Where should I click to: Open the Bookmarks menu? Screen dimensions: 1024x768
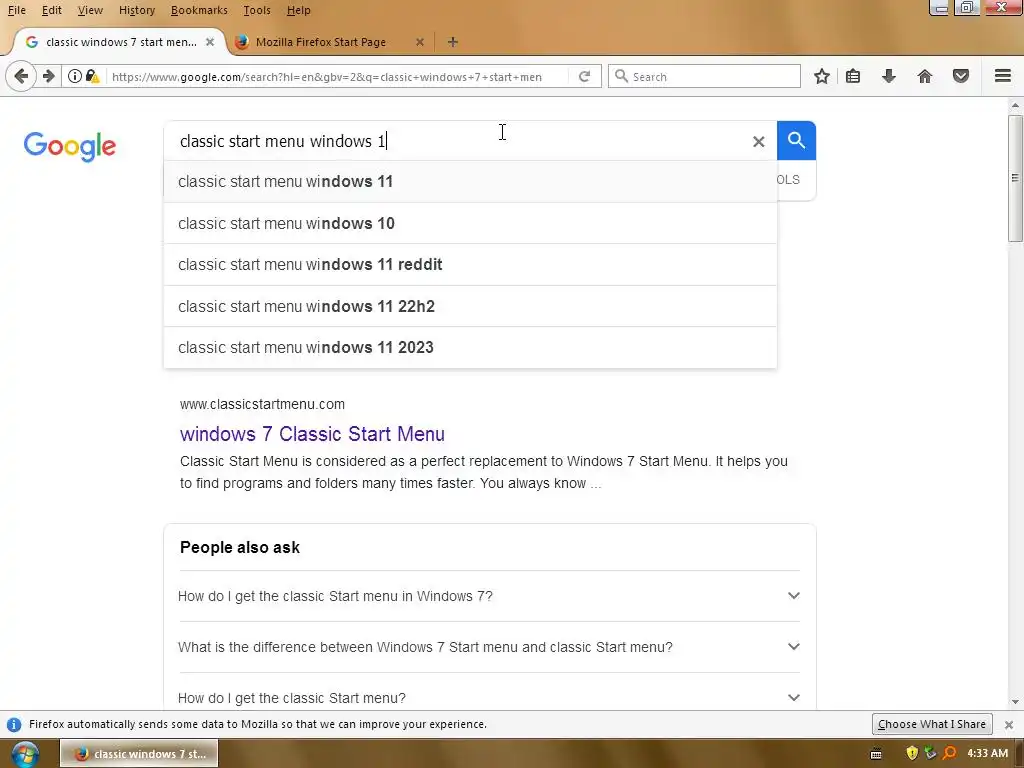pos(199,10)
